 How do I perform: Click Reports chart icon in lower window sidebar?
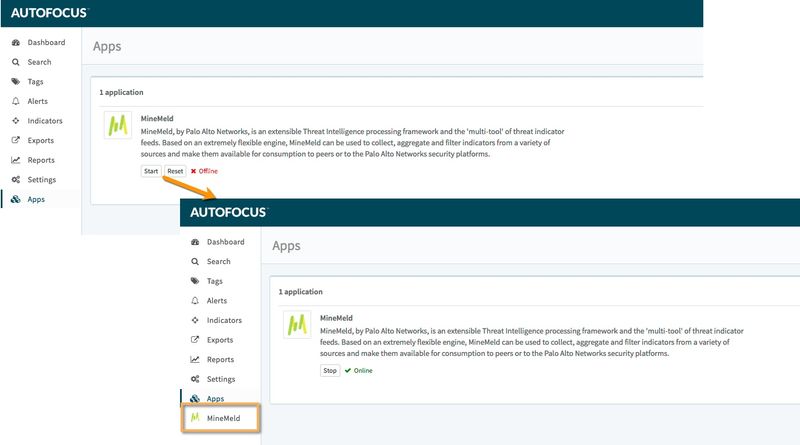pos(195,360)
